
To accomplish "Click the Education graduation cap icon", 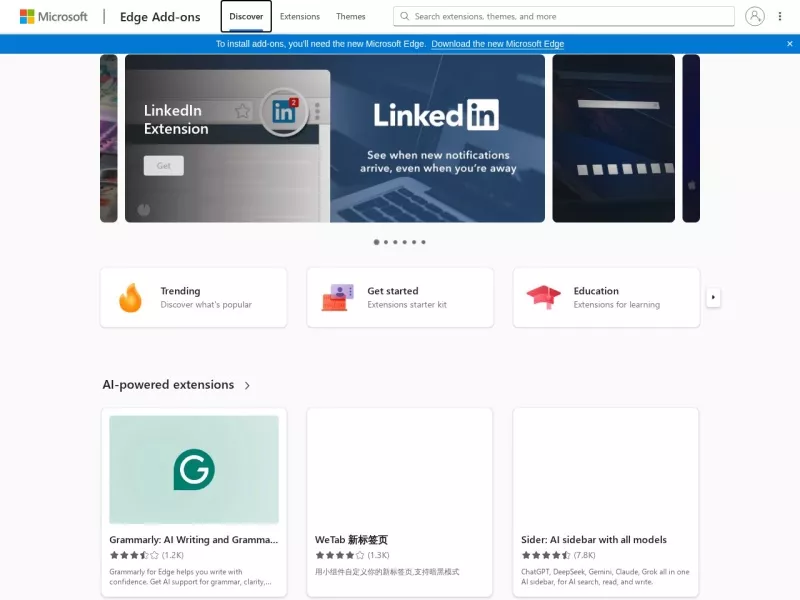I will 543,297.
